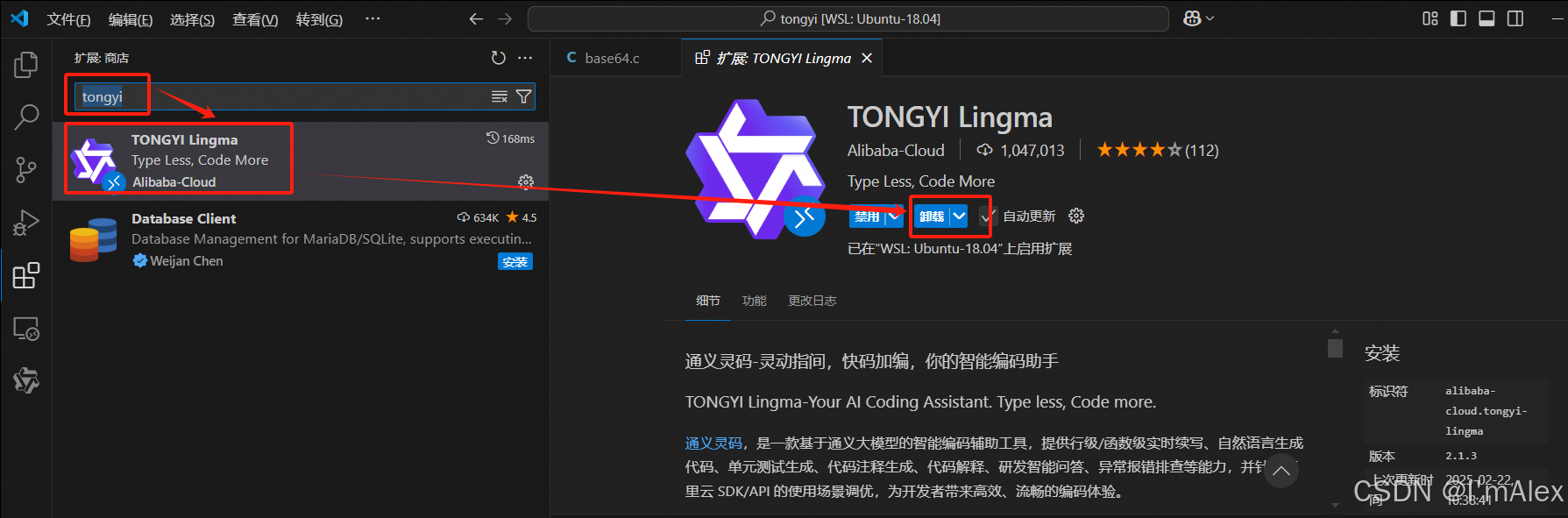Open the File menu
Screen dimensions: 1568x518
click(68, 19)
